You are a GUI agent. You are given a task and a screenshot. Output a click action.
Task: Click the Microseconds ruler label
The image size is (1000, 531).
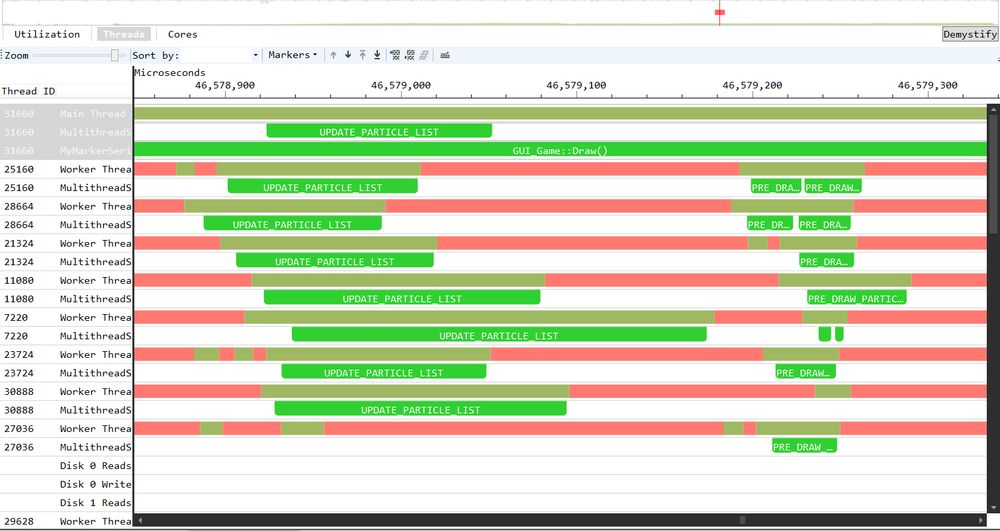click(x=170, y=73)
